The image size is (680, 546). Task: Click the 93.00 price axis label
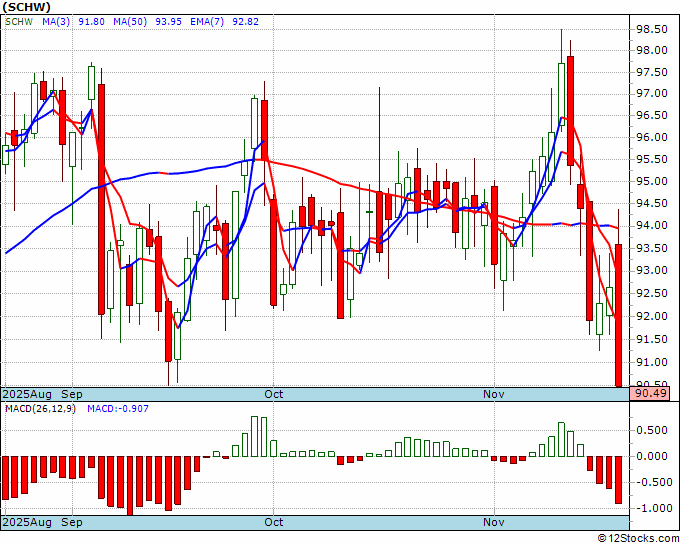coord(651,270)
